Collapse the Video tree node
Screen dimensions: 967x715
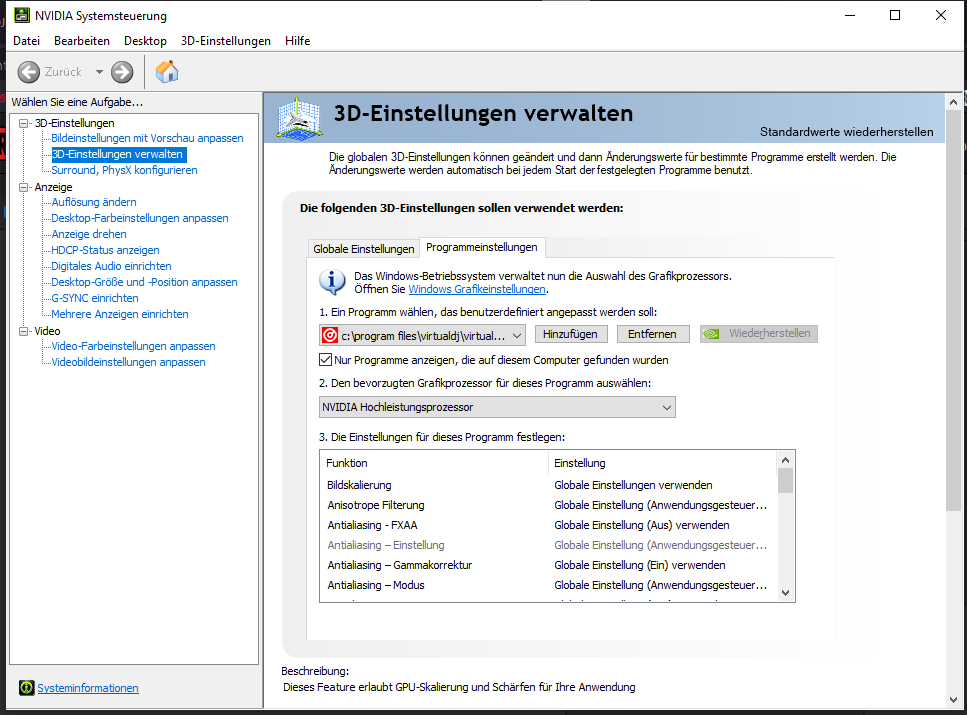pyautogui.click(x=25, y=331)
